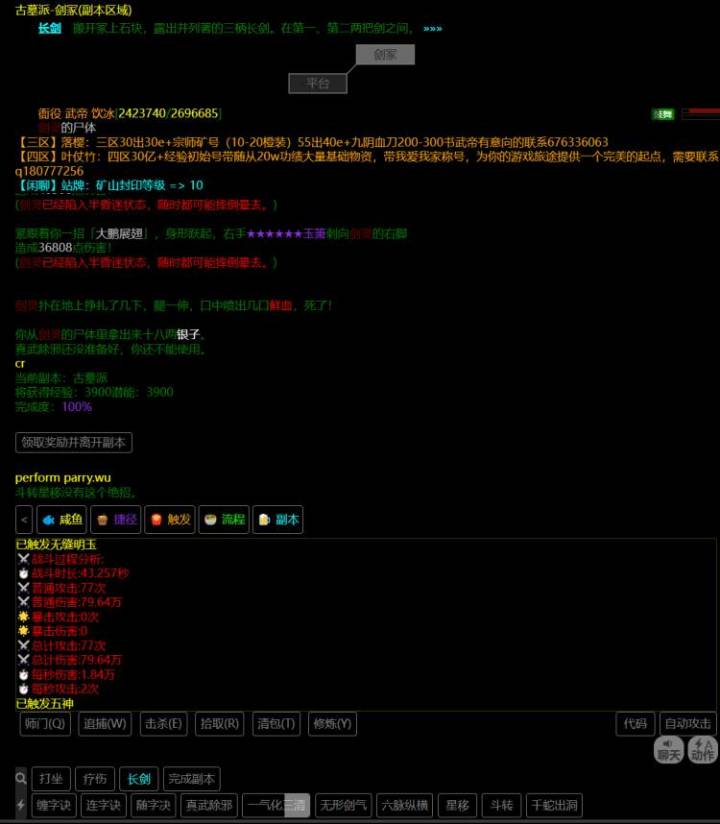720x824 pixels.
Task: Click the 【四区】 叶仪竹 trade message
Action: (367, 163)
